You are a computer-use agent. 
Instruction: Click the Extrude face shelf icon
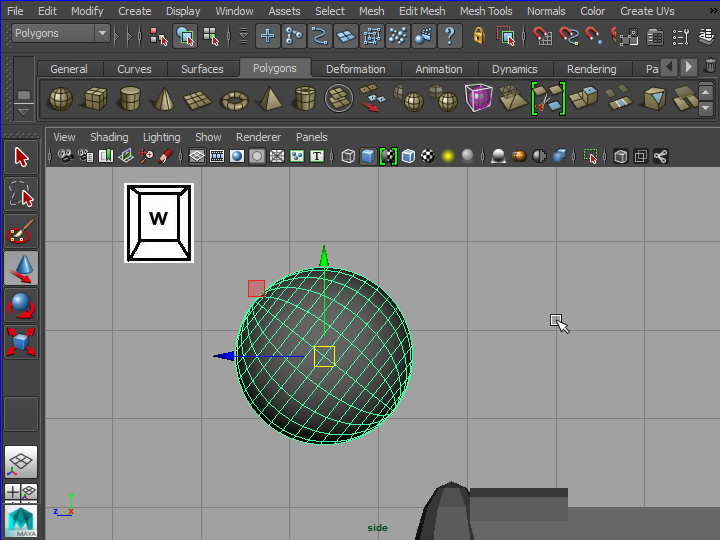pyautogui.click(x=583, y=98)
